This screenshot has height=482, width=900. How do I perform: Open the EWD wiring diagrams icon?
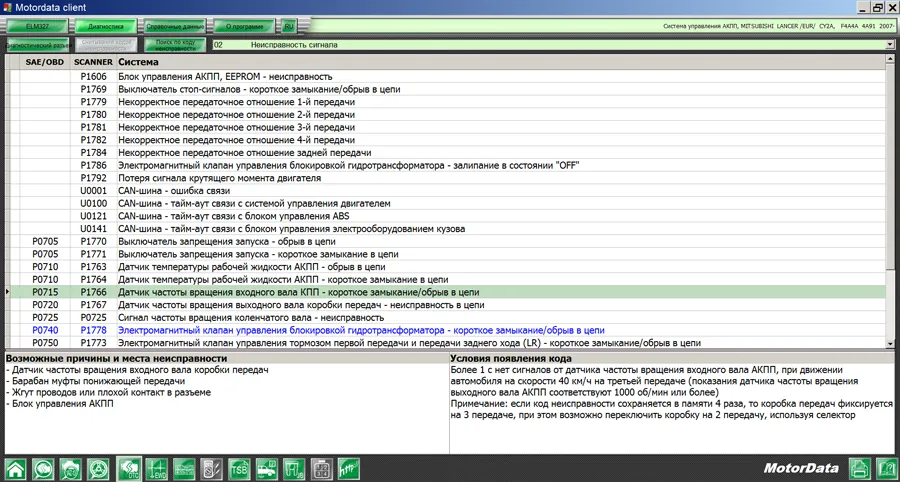tap(156, 469)
